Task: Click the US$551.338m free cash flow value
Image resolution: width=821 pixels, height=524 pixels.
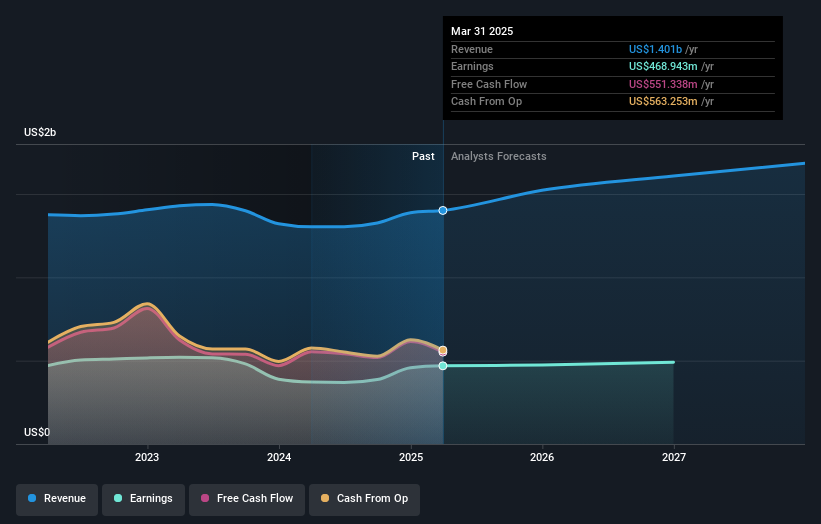Action: [x=663, y=84]
